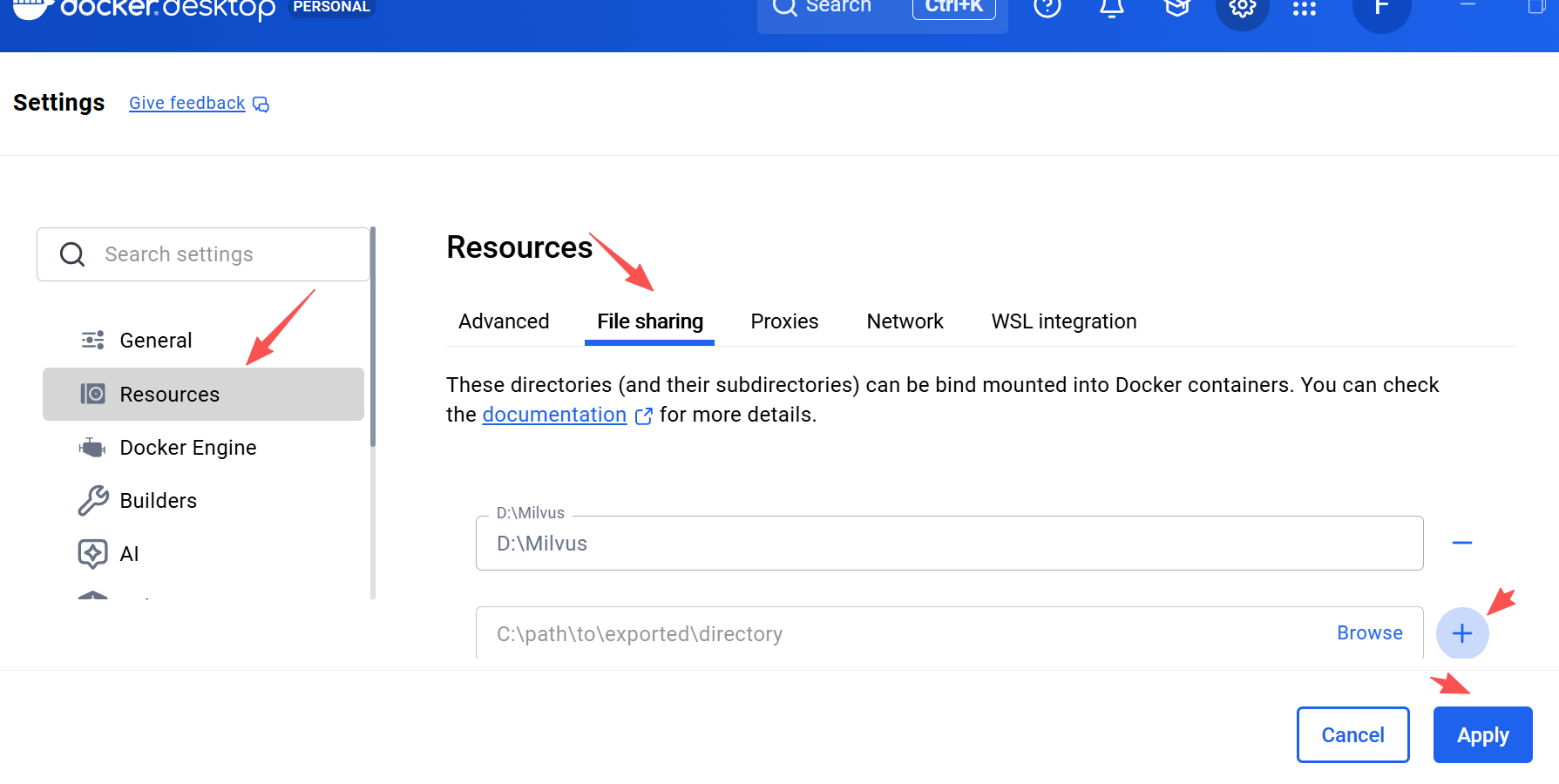Click the feedback chat bubble icon
This screenshot has height=784, width=1559.
[261, 105]
